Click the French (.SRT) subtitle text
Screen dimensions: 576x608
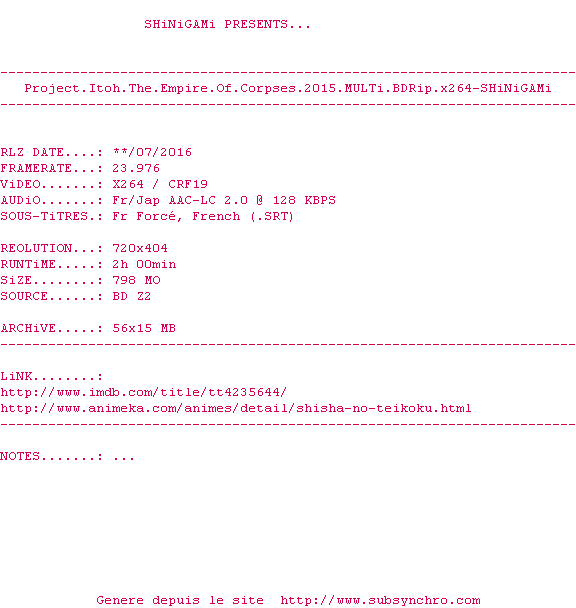point(243,216)
